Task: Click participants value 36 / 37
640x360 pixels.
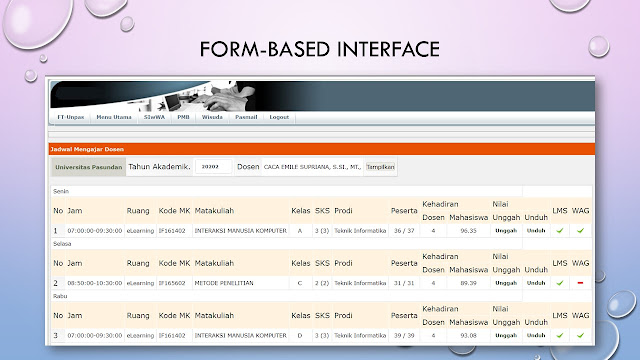Action: tap(404, 231)
